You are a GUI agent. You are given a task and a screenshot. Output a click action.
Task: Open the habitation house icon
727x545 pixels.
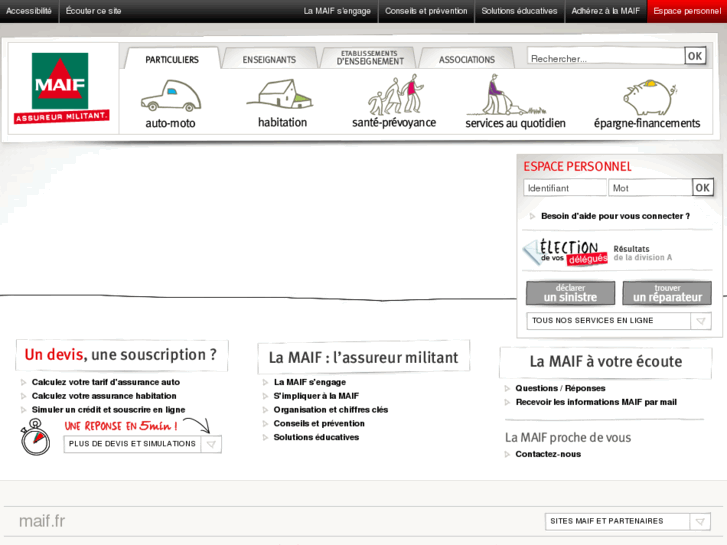[281, 94]
